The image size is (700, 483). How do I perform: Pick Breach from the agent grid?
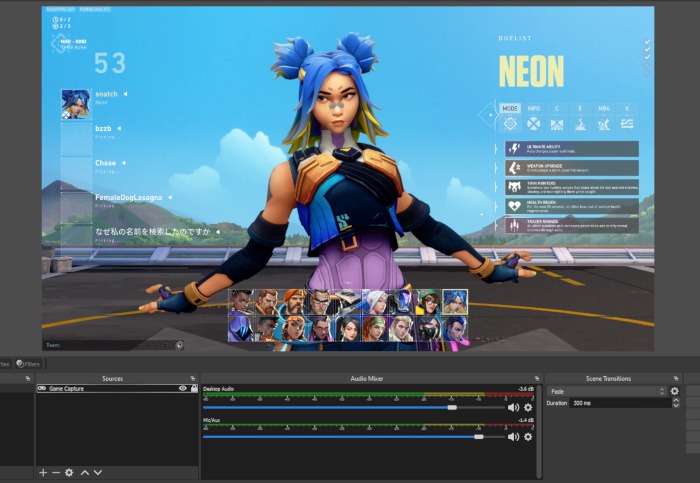268,302
